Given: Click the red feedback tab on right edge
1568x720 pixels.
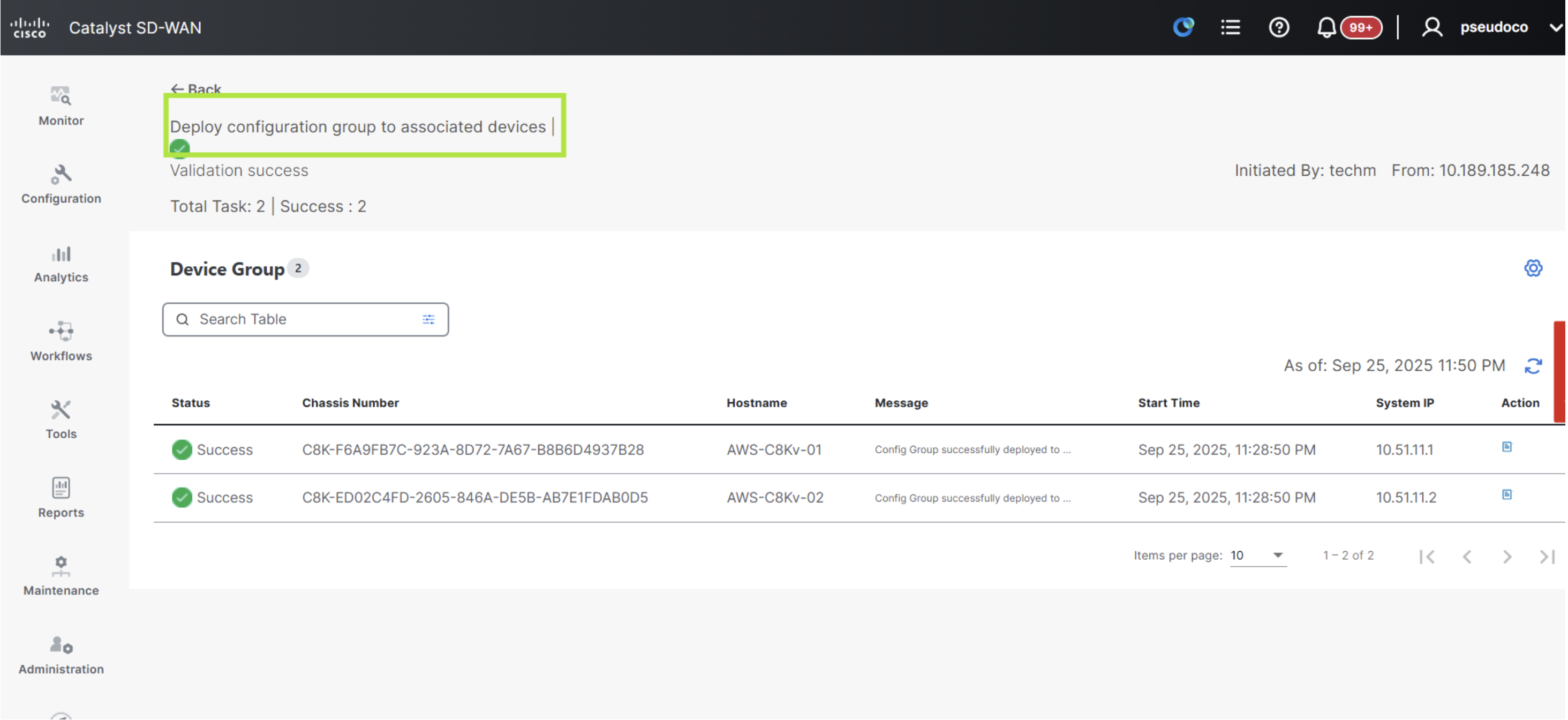Looking at the screenshot, I should (1559, 372).
